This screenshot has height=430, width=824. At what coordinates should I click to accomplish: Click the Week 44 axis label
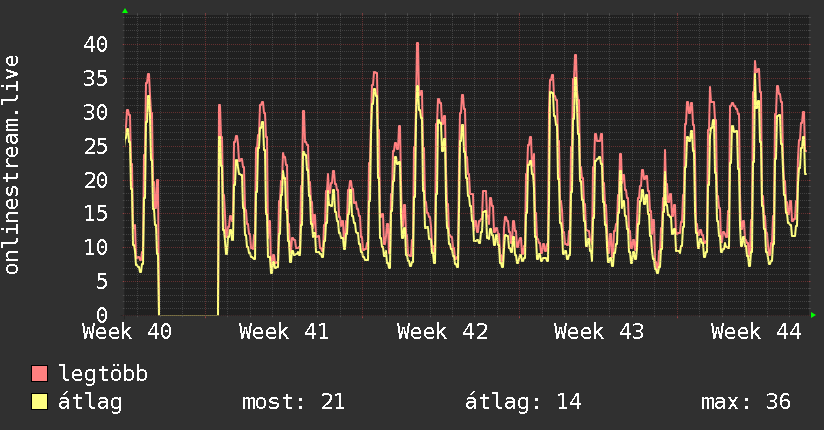tap(756, 332)
